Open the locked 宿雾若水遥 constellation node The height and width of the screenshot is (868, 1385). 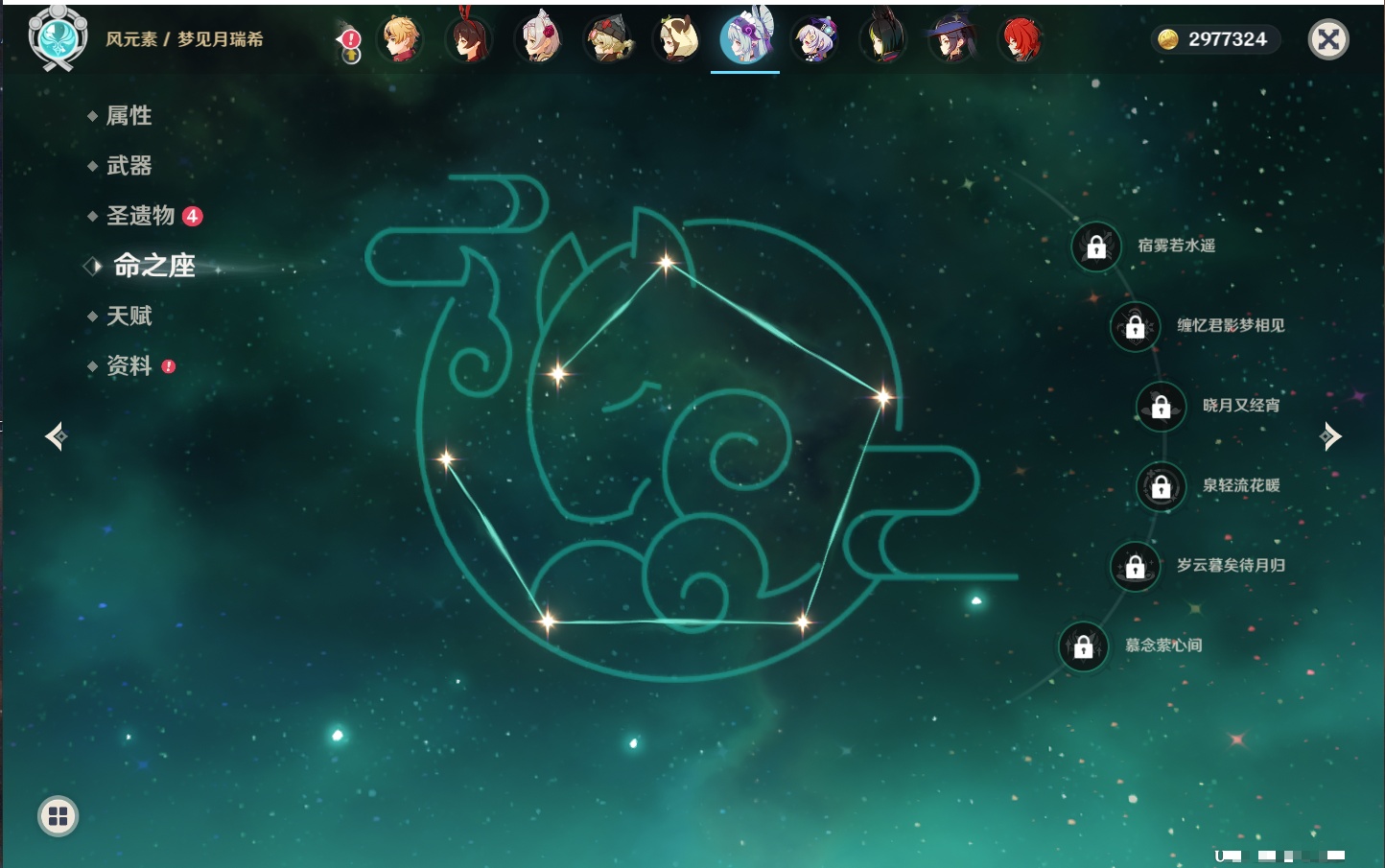[1096, 246]
